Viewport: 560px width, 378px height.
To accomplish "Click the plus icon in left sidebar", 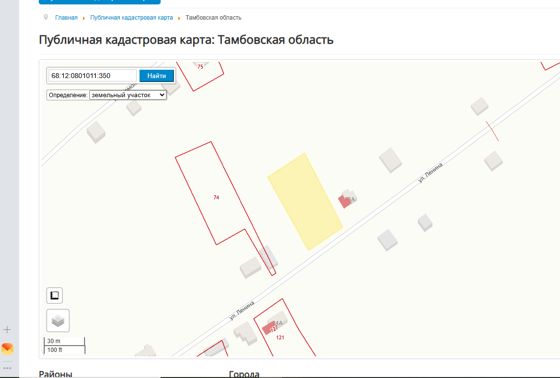I will coord(7,329).
